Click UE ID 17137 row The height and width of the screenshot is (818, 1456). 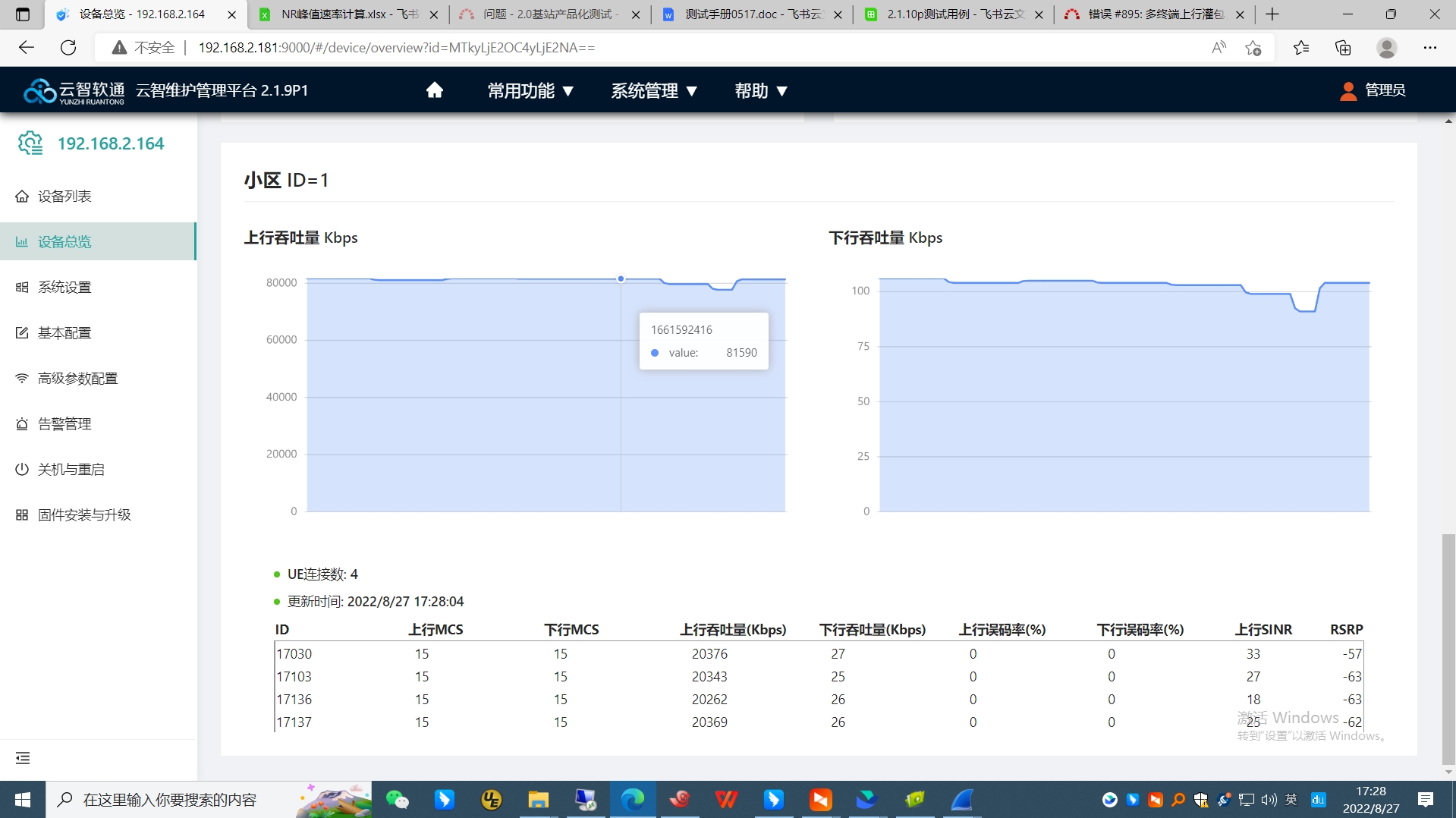819,722
